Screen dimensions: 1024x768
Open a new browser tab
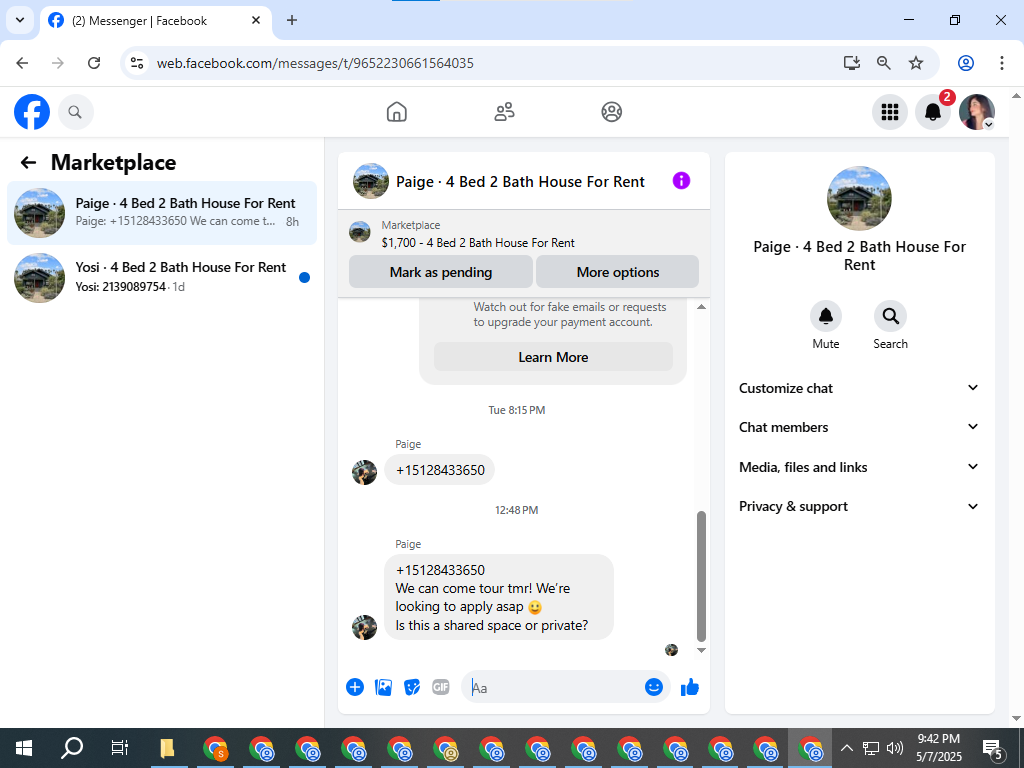click(292, 20)
